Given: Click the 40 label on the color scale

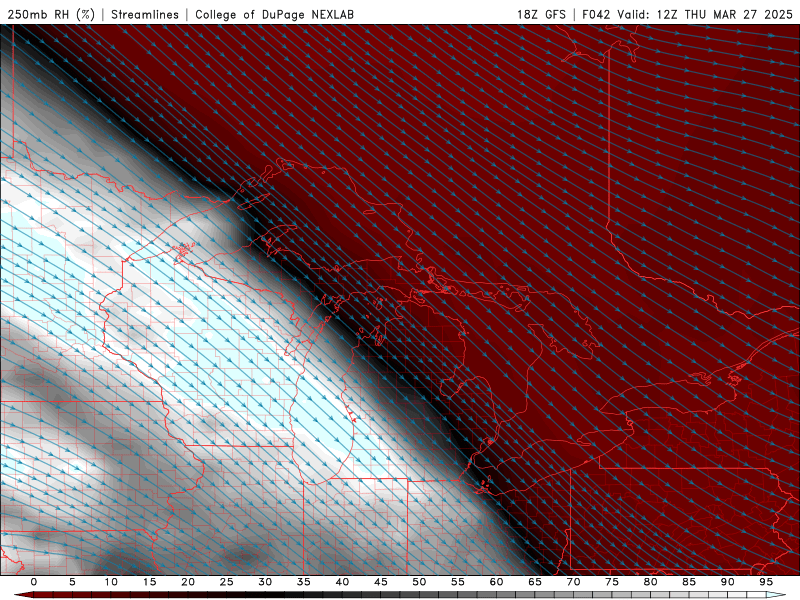Looking at the screenshot, I should click(342, 582).
